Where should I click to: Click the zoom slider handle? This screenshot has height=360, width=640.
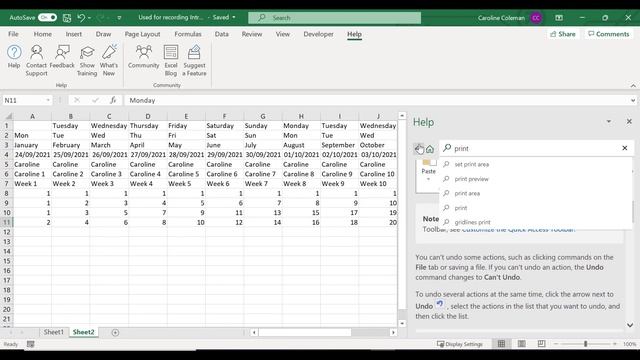(585, 344)
